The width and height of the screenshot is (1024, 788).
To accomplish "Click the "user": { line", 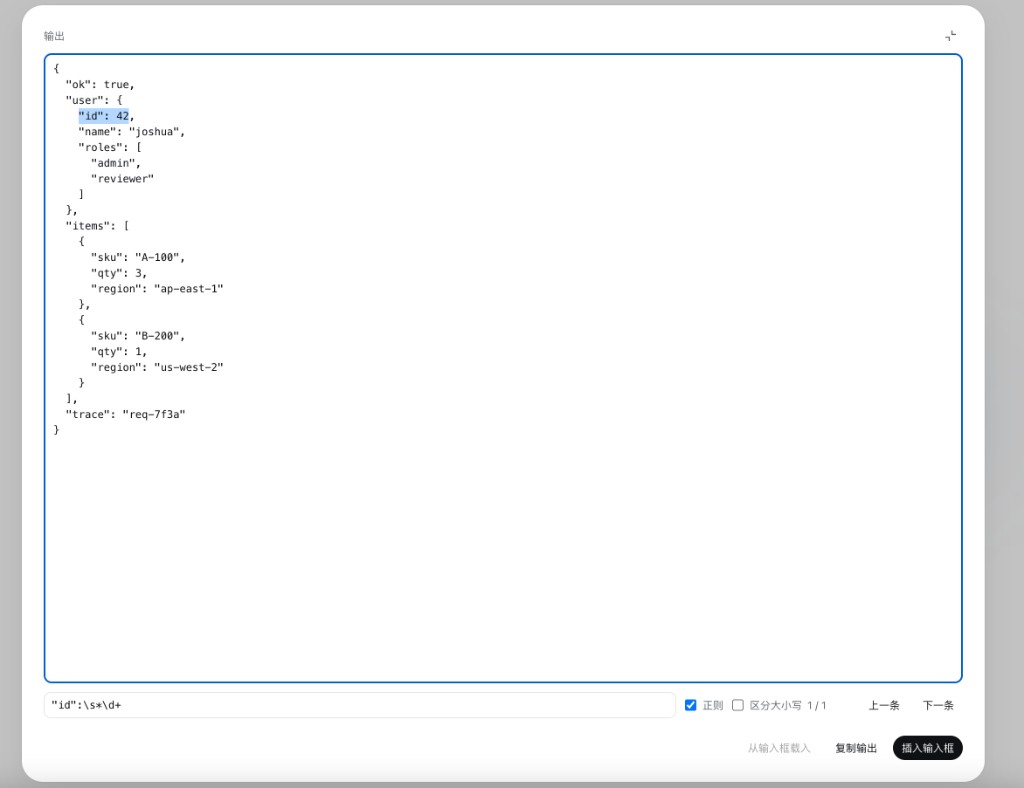I will point(94,101).
